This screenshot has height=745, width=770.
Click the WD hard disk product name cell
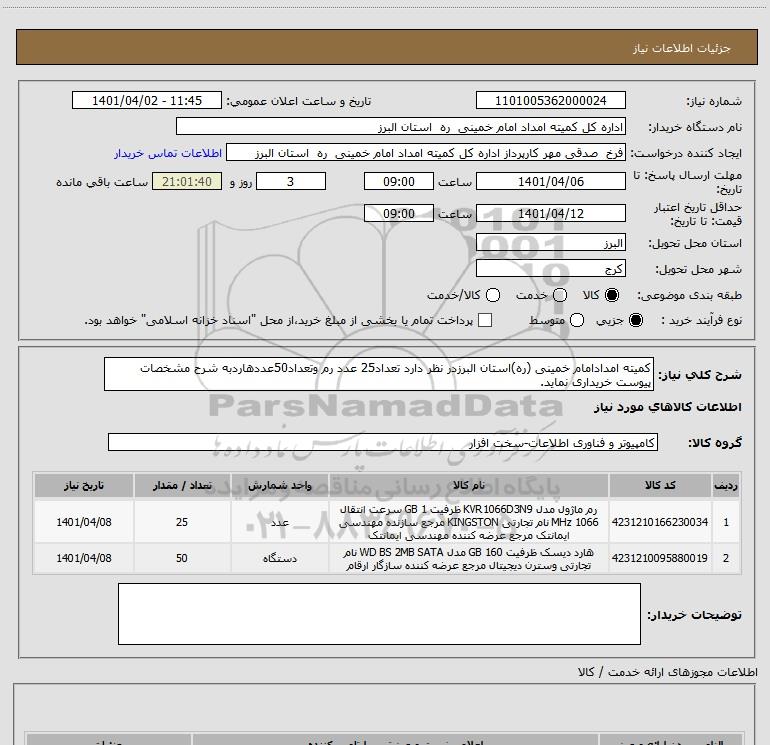[468, 558]
